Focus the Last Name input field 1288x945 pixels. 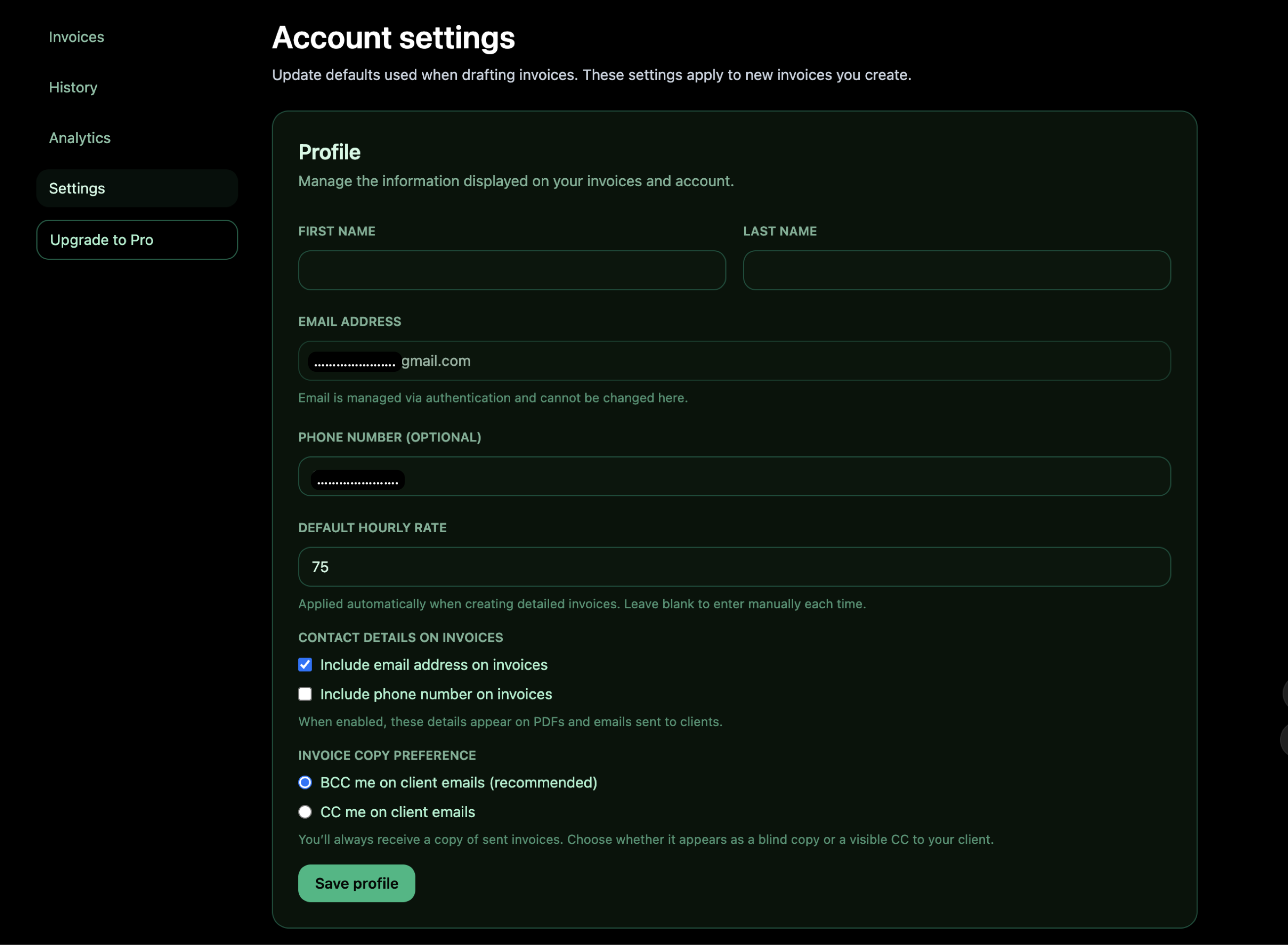[956, 270]
